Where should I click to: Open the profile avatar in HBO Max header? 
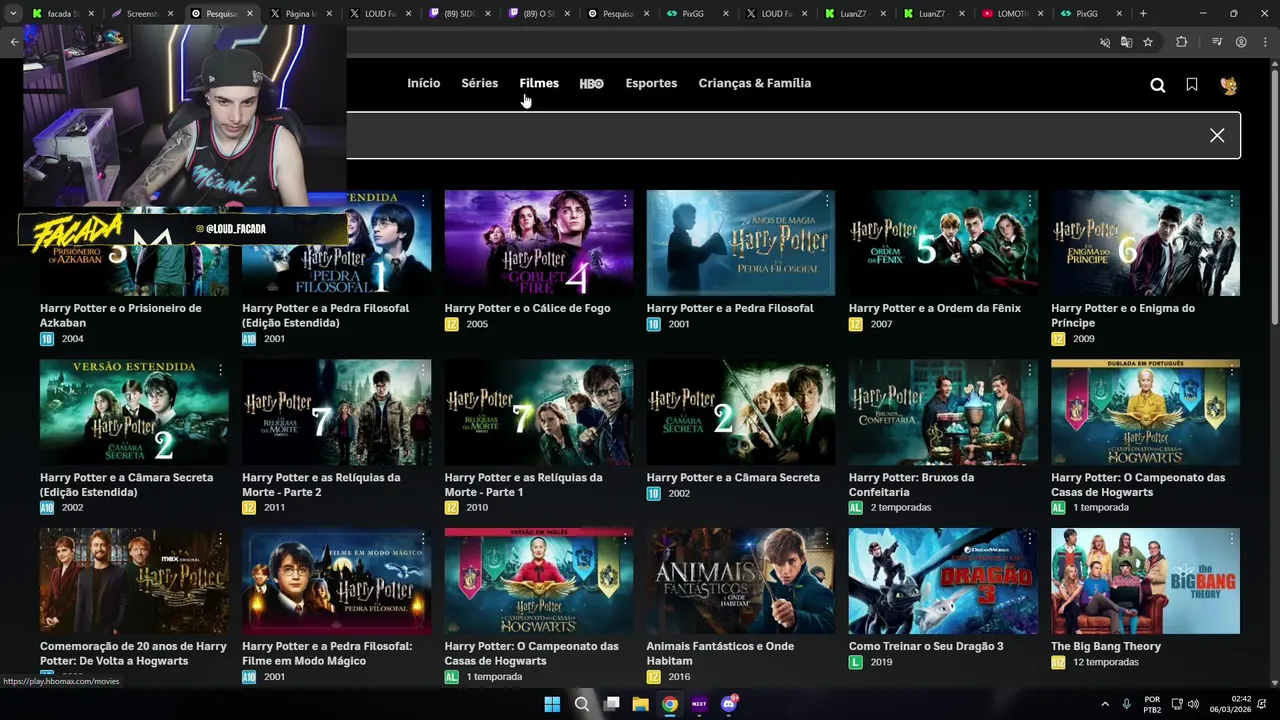point(1229,85)
